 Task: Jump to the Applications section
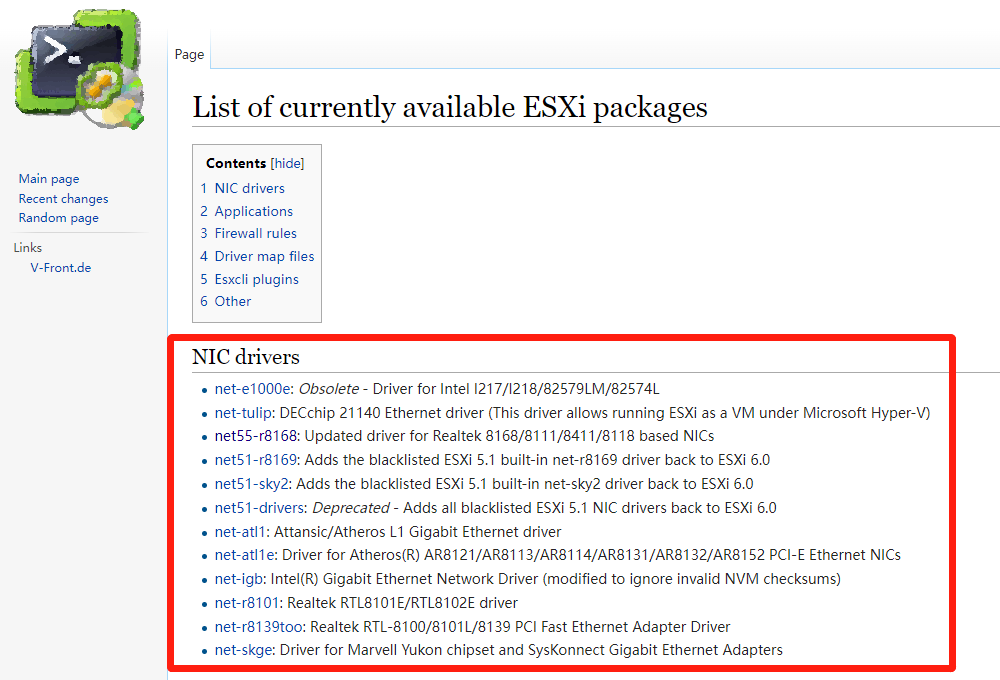(253, 211)
